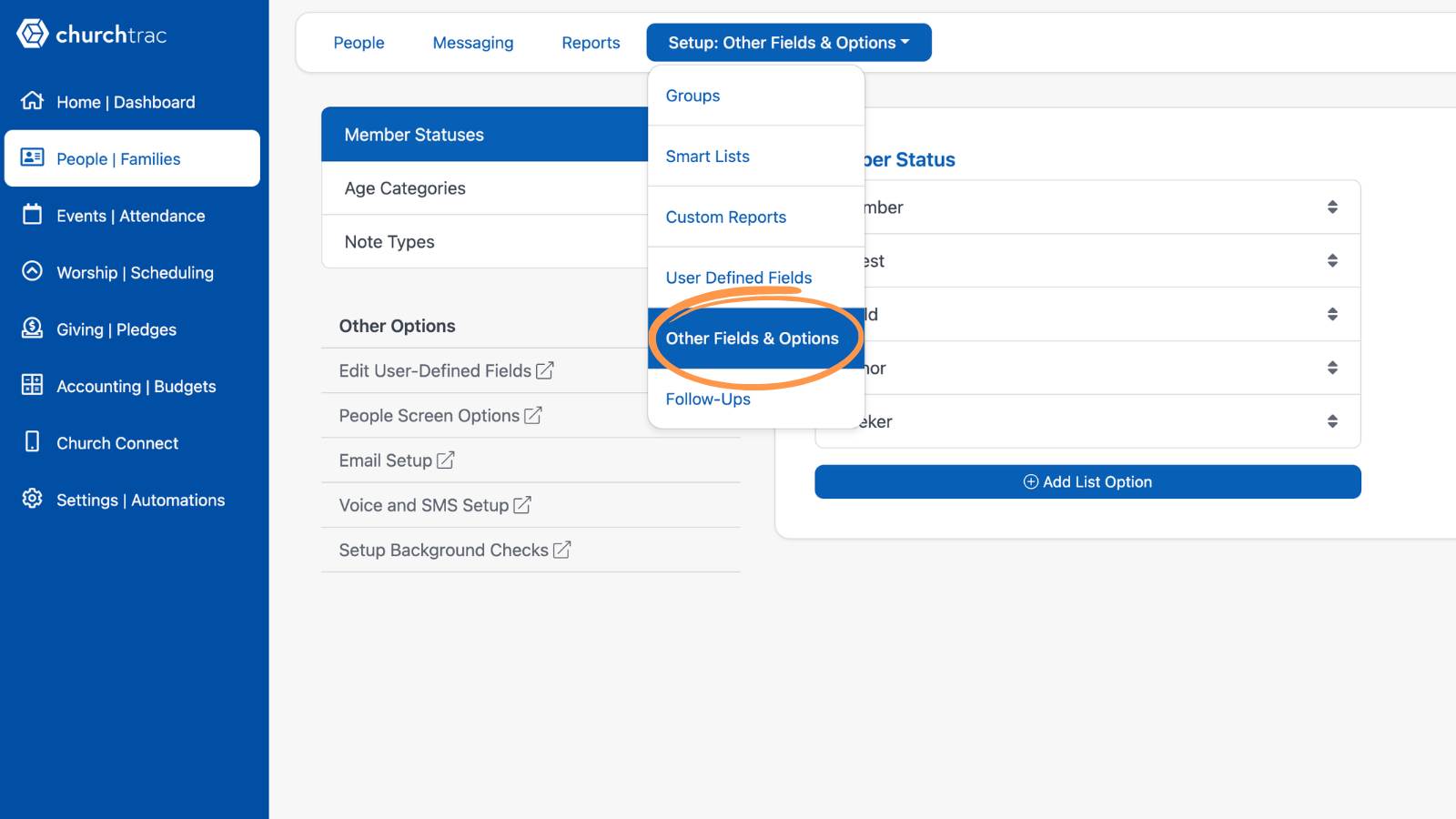This screenshot has width=1456, height=819.
Task: Click external-link icon beside Edit User-Defined Fields
Action: (545, 370)
